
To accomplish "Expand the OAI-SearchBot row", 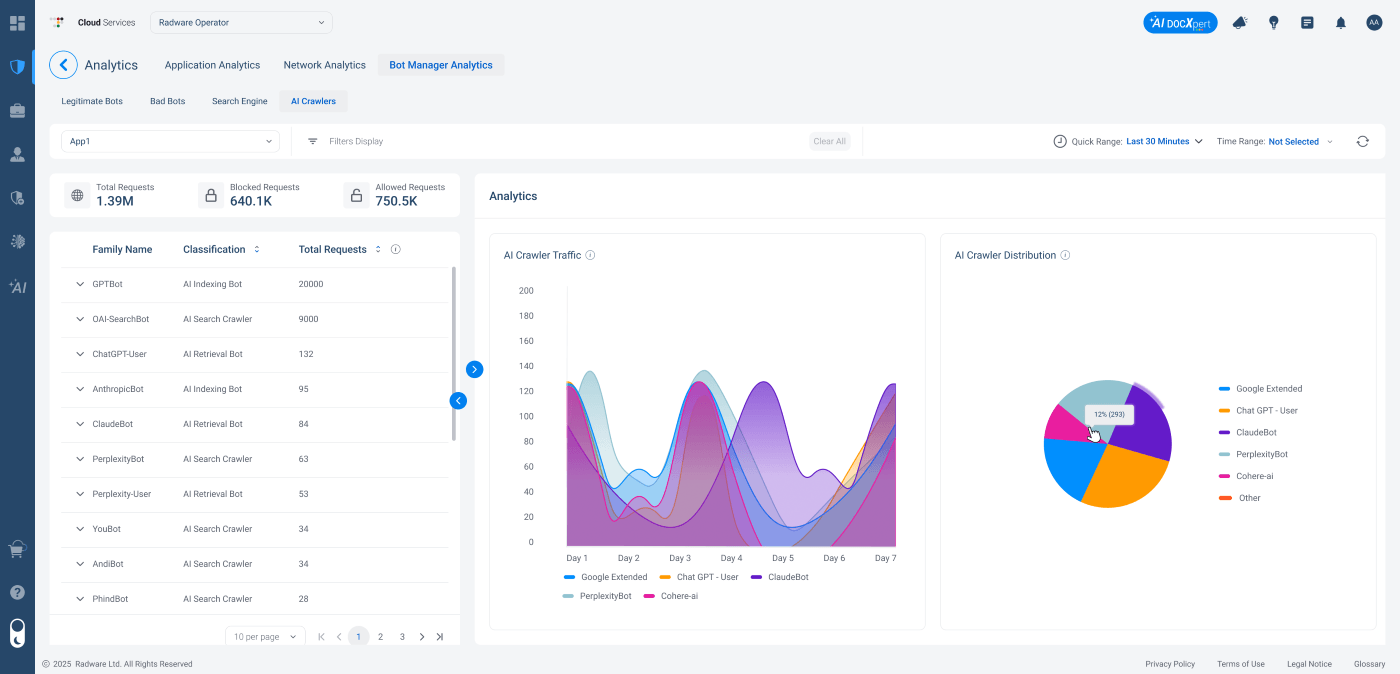I will pos(81,319).
